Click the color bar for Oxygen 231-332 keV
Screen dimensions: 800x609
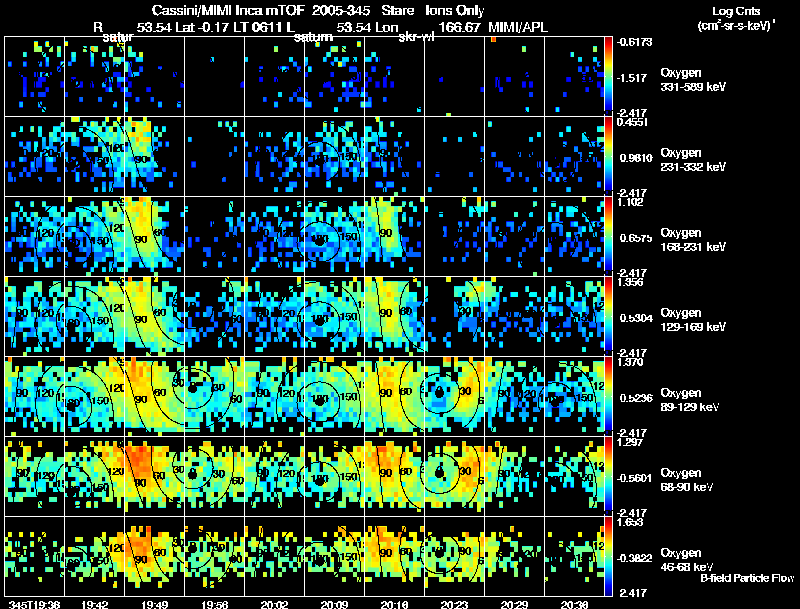pos(608,156)
